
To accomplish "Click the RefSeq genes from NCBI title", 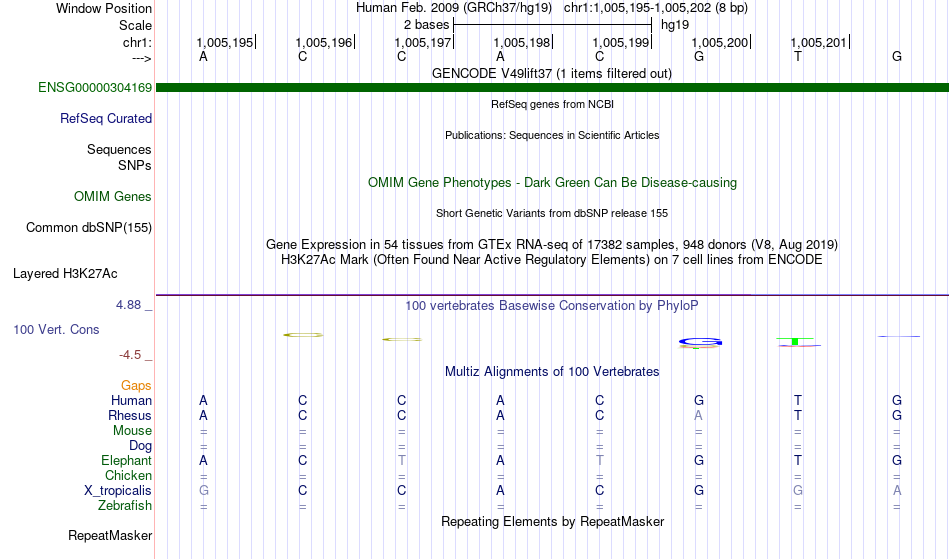I will [x=552, y=104].
